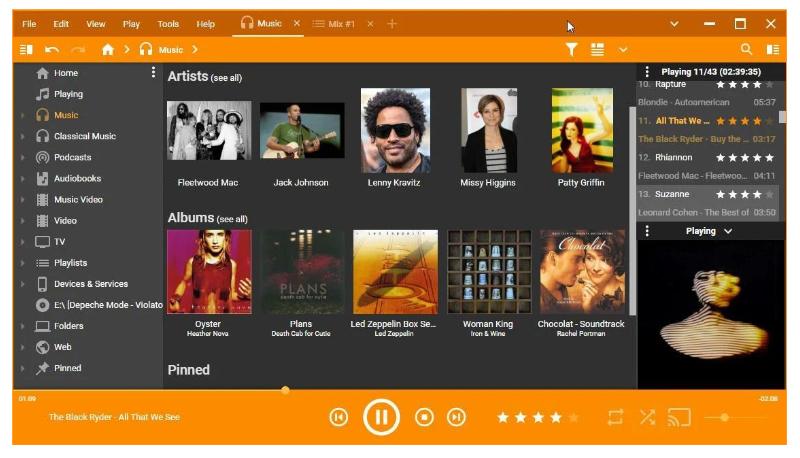800x458 pixels.
Task: Toggle the left panel layout icon
Action: pyautogui.click(x=26, y=49)
